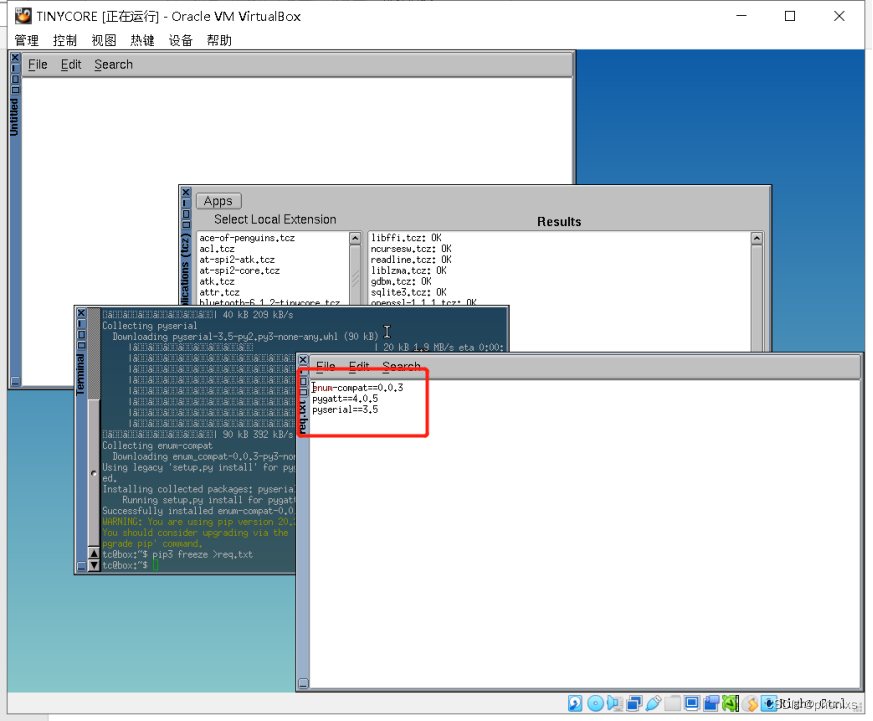Click the hard disk activity icon in status bar
873x721 pixels.
click(575, 703)
